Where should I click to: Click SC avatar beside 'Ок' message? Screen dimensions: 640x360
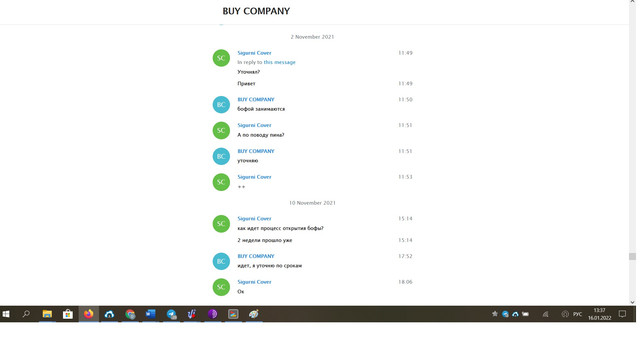tap(221, 287)
